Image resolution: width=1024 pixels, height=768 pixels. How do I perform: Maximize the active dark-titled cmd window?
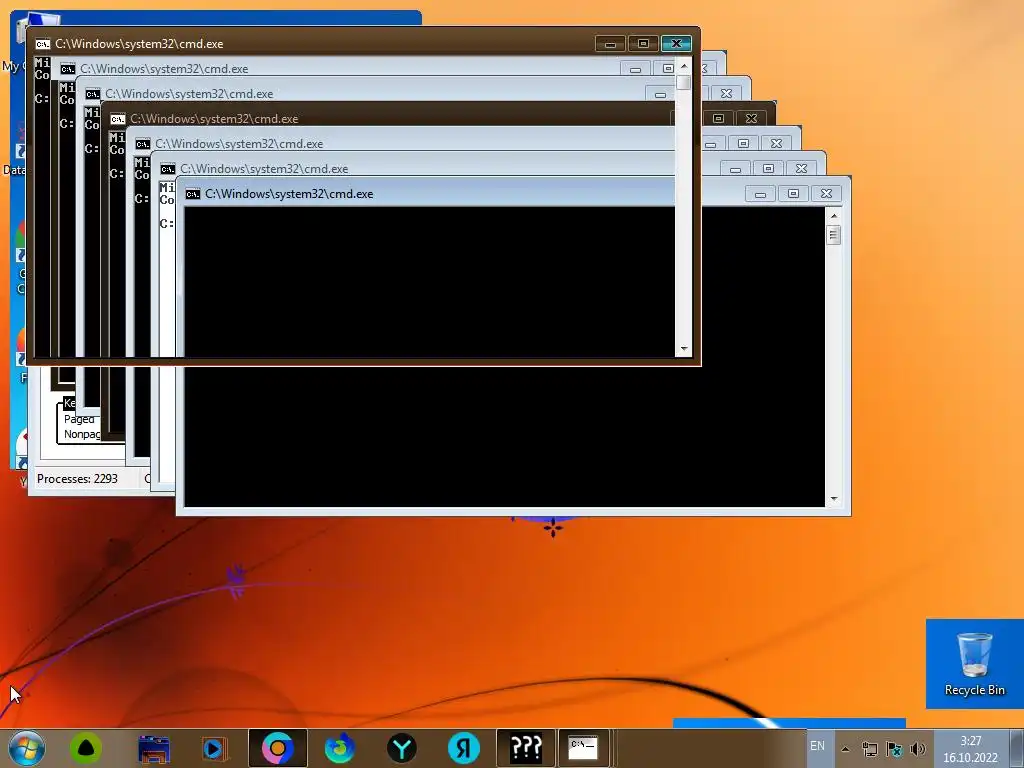click(x=643, y=44)
